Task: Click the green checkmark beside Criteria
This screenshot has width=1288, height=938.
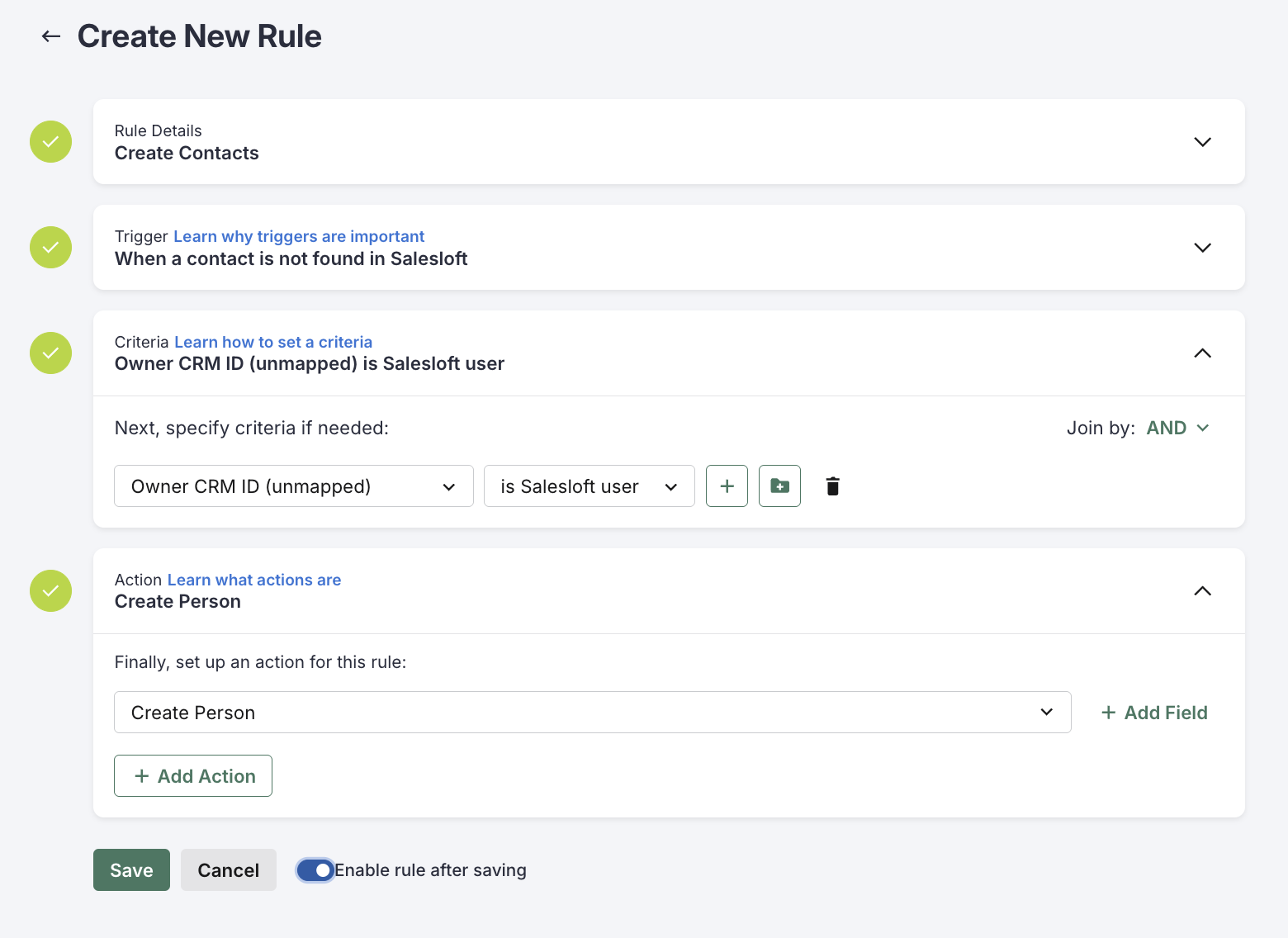Action: [x=51, y=353]
